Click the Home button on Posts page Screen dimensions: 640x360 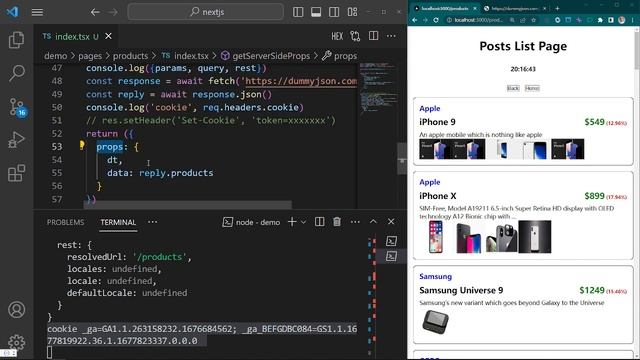[532, 88]
